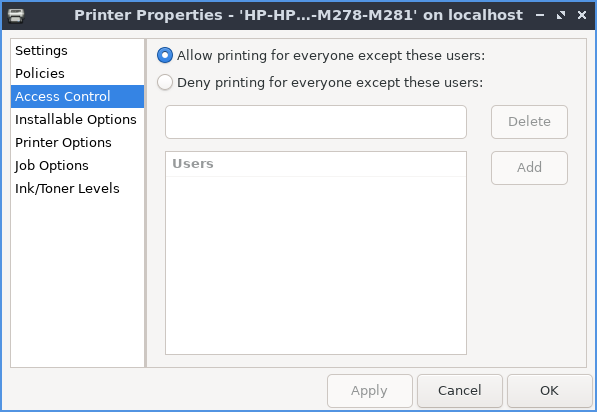Close the Printer Properties dialog
597x412 pixels.
point(582,15)
